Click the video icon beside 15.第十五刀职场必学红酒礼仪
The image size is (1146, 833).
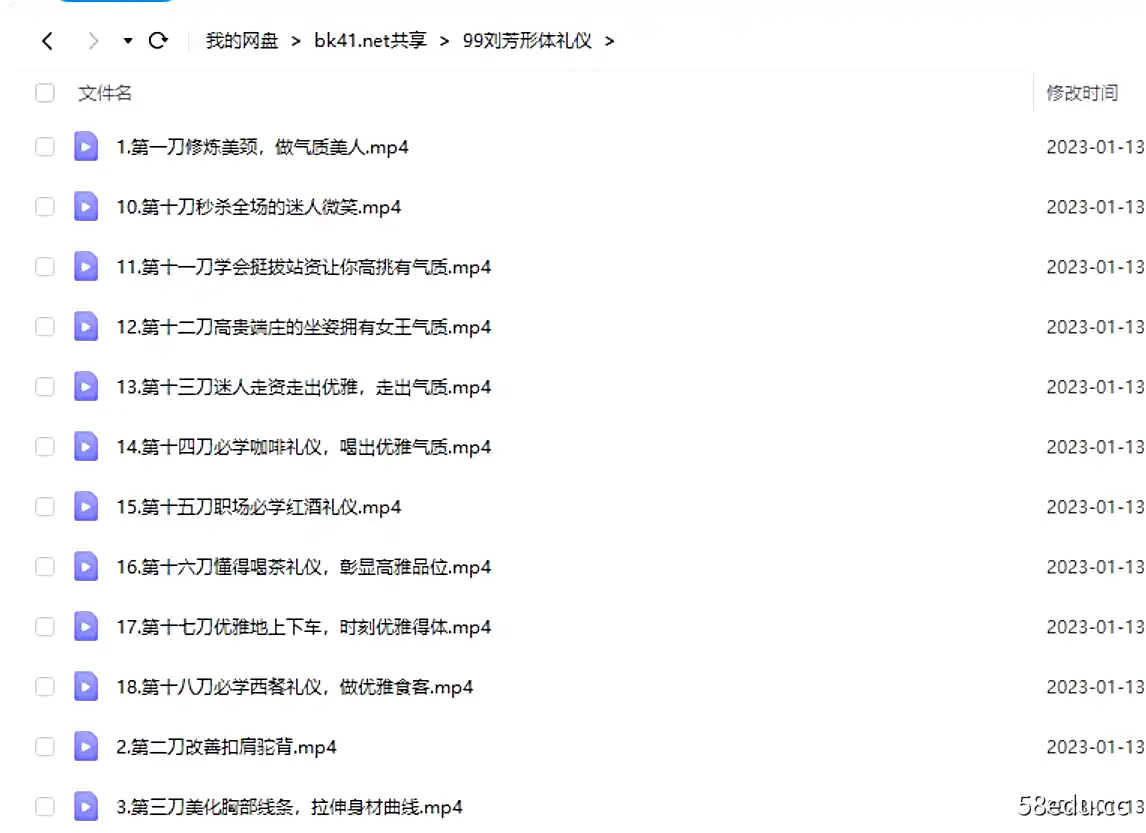85,507
